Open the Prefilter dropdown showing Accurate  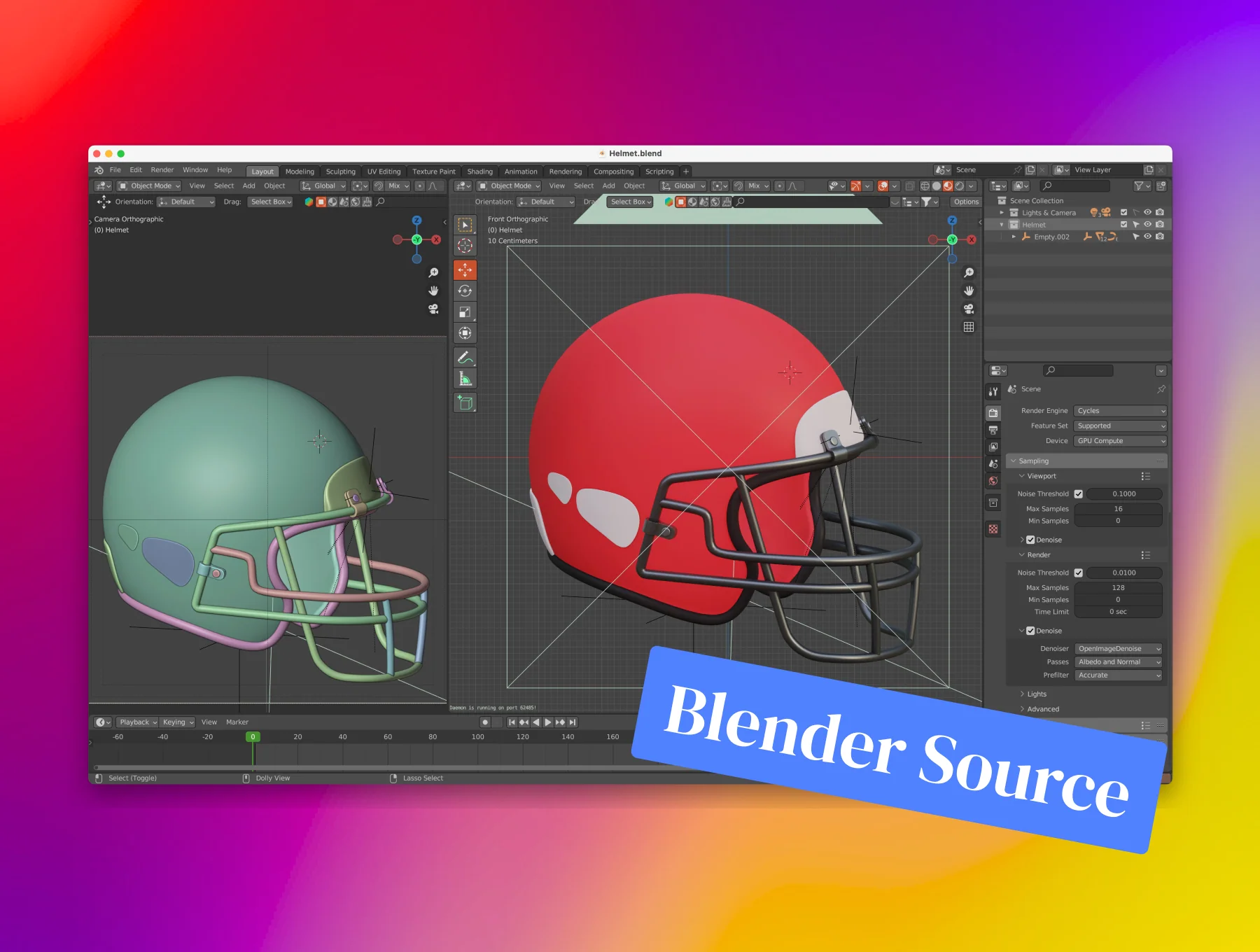pos(1119,675)
